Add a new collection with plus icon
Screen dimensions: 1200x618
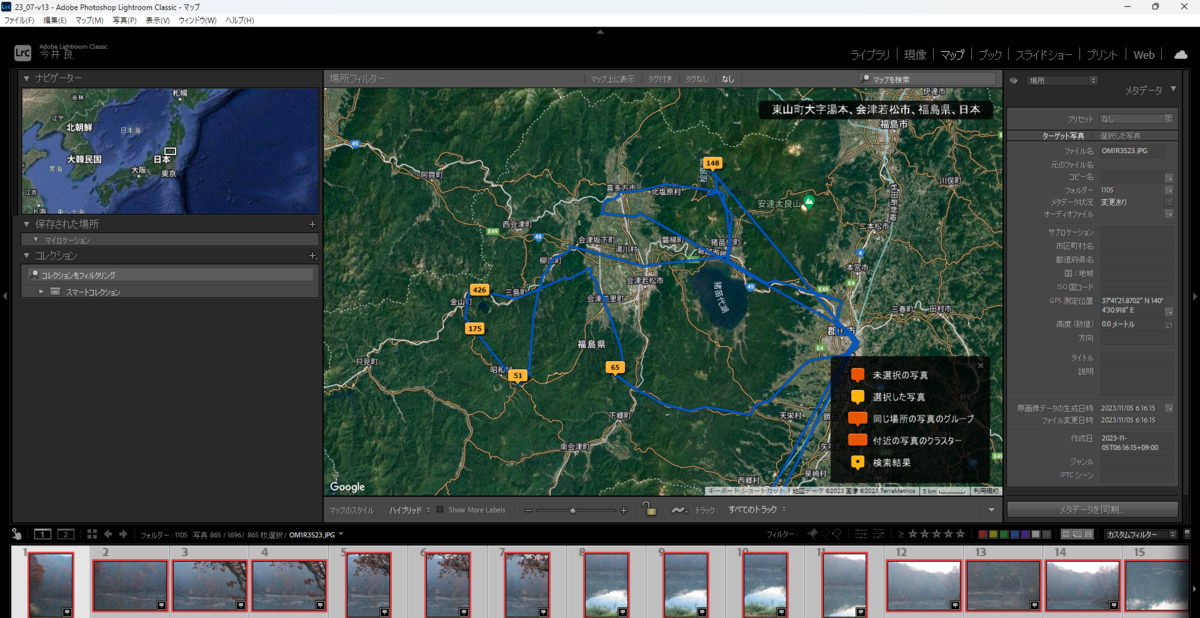click(312, 256)
